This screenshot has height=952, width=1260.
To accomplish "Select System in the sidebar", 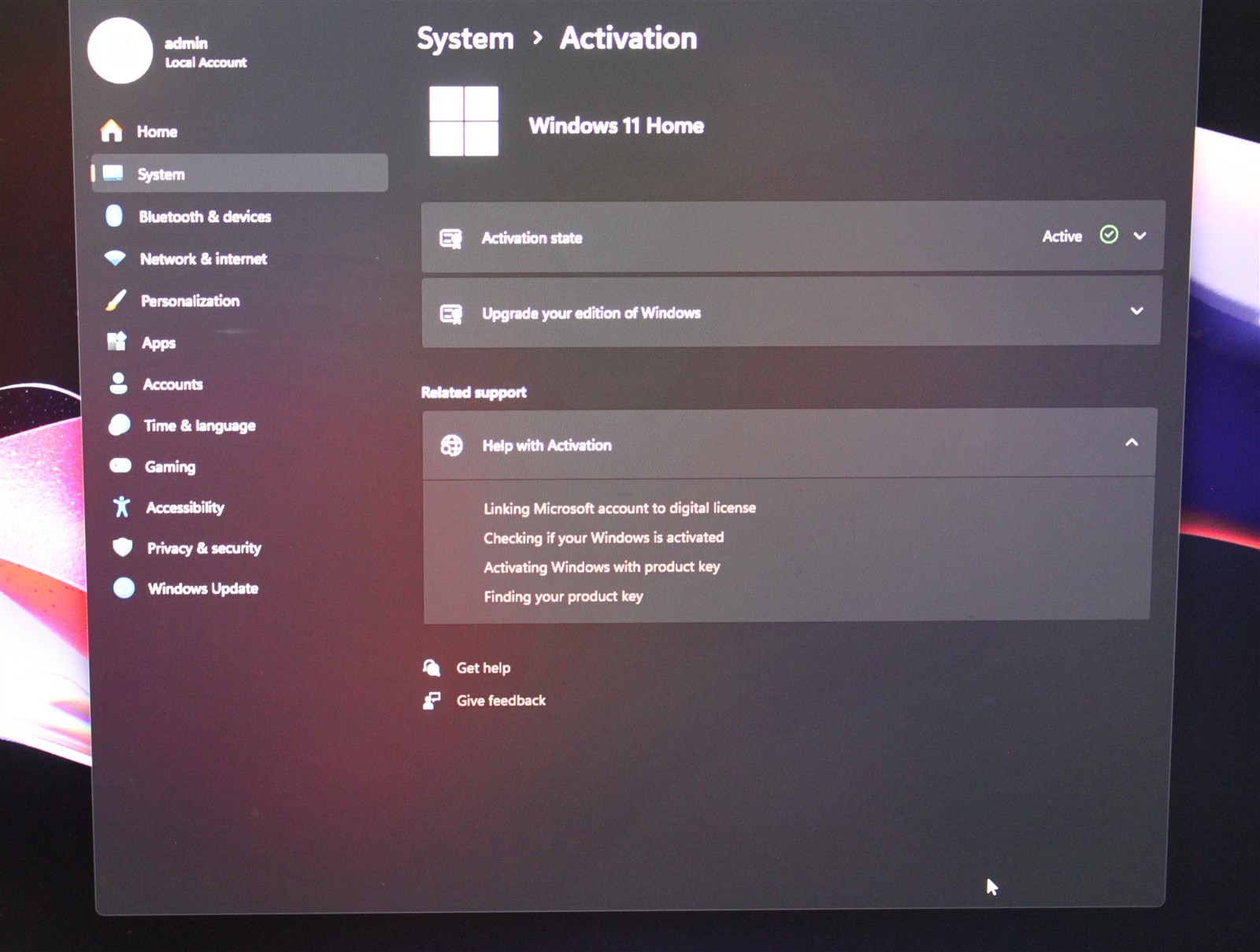I will [x=239, y=173].
